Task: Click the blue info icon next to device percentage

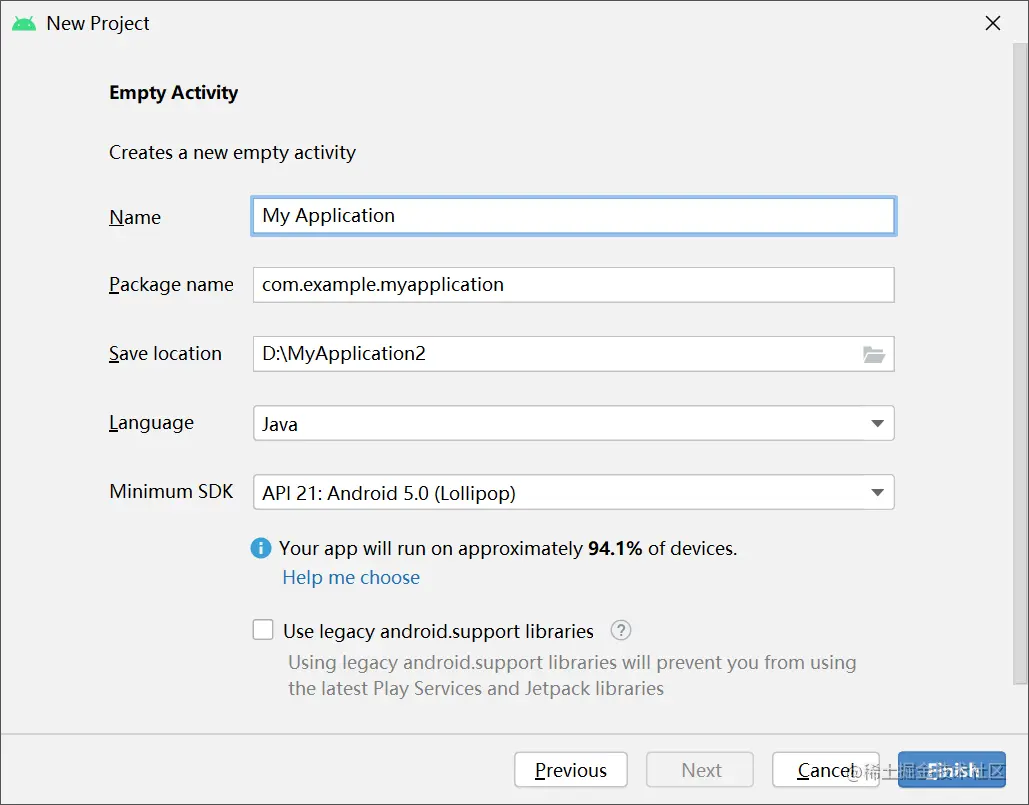Action: click(261, 548)
